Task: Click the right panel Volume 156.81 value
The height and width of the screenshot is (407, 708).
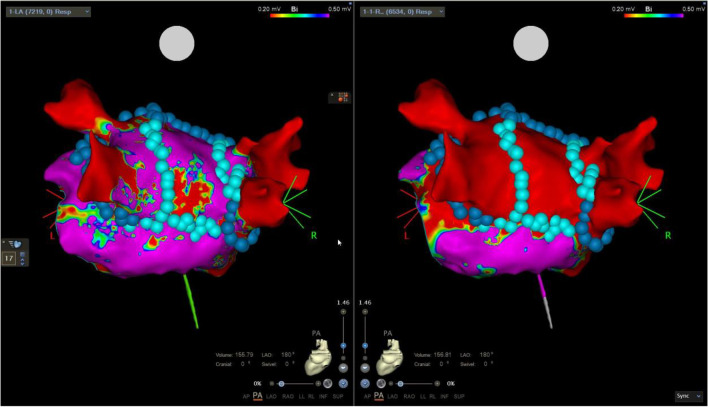Action: (x=442, y=355)
